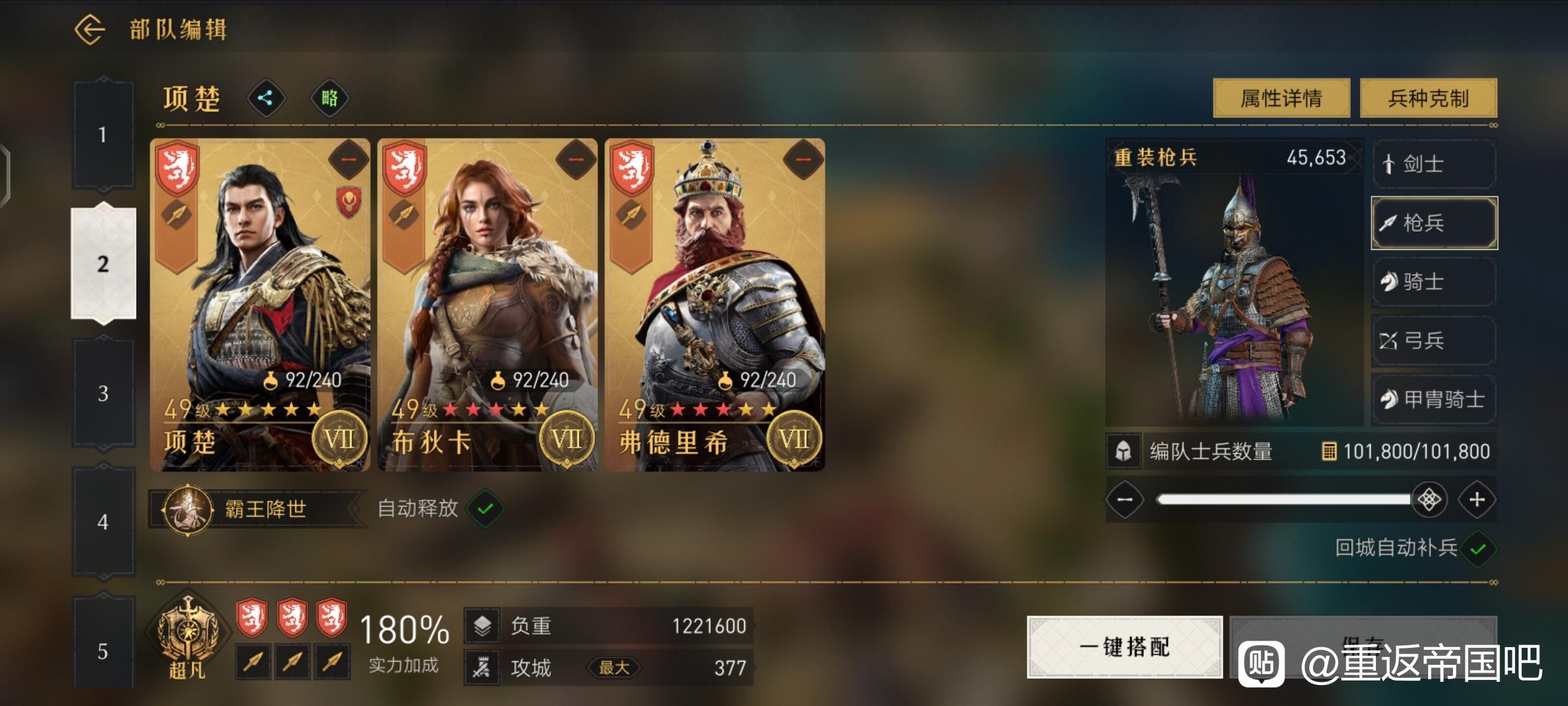Screen dimensions: 1568x706
Task: Switch to troop slot 3 tab
Action: point(103,394)
